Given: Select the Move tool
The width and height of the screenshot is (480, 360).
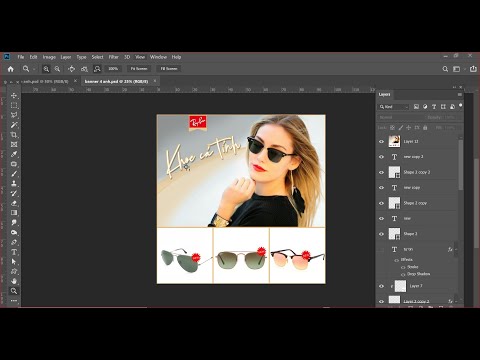Looking at the screenshot, I should click(14, 96).
